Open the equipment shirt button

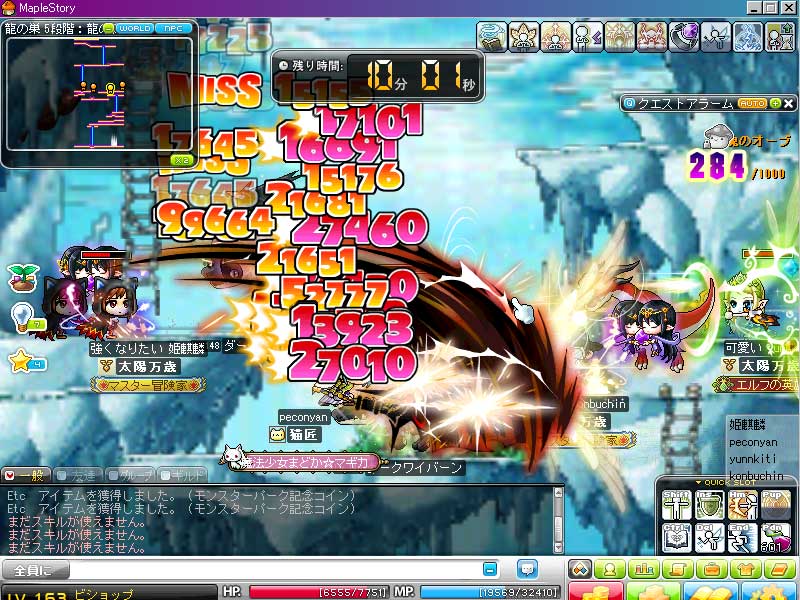point(746,568)
